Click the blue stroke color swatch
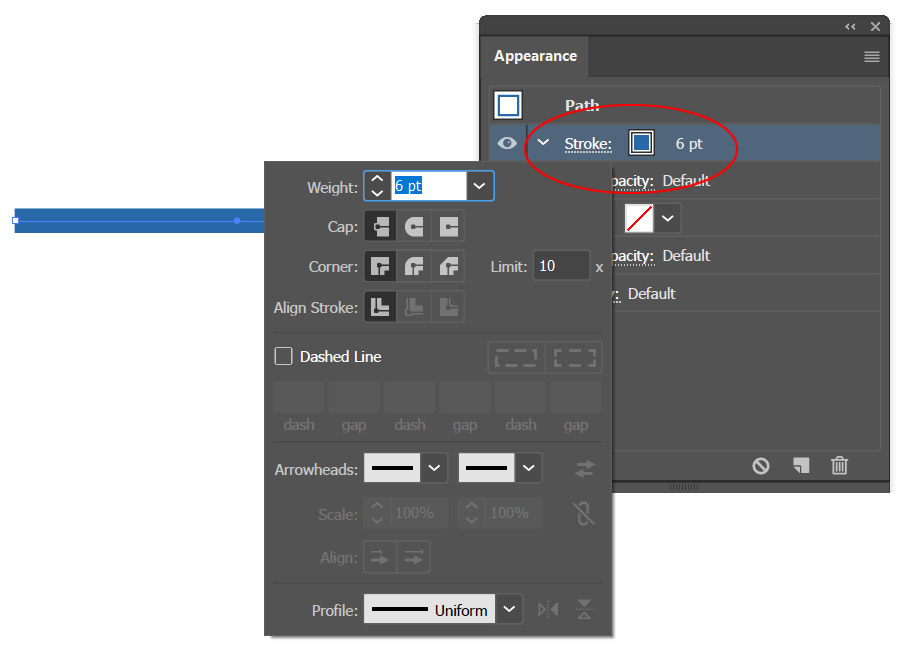Viewport: 908px width, 649px height. point(641,143)
